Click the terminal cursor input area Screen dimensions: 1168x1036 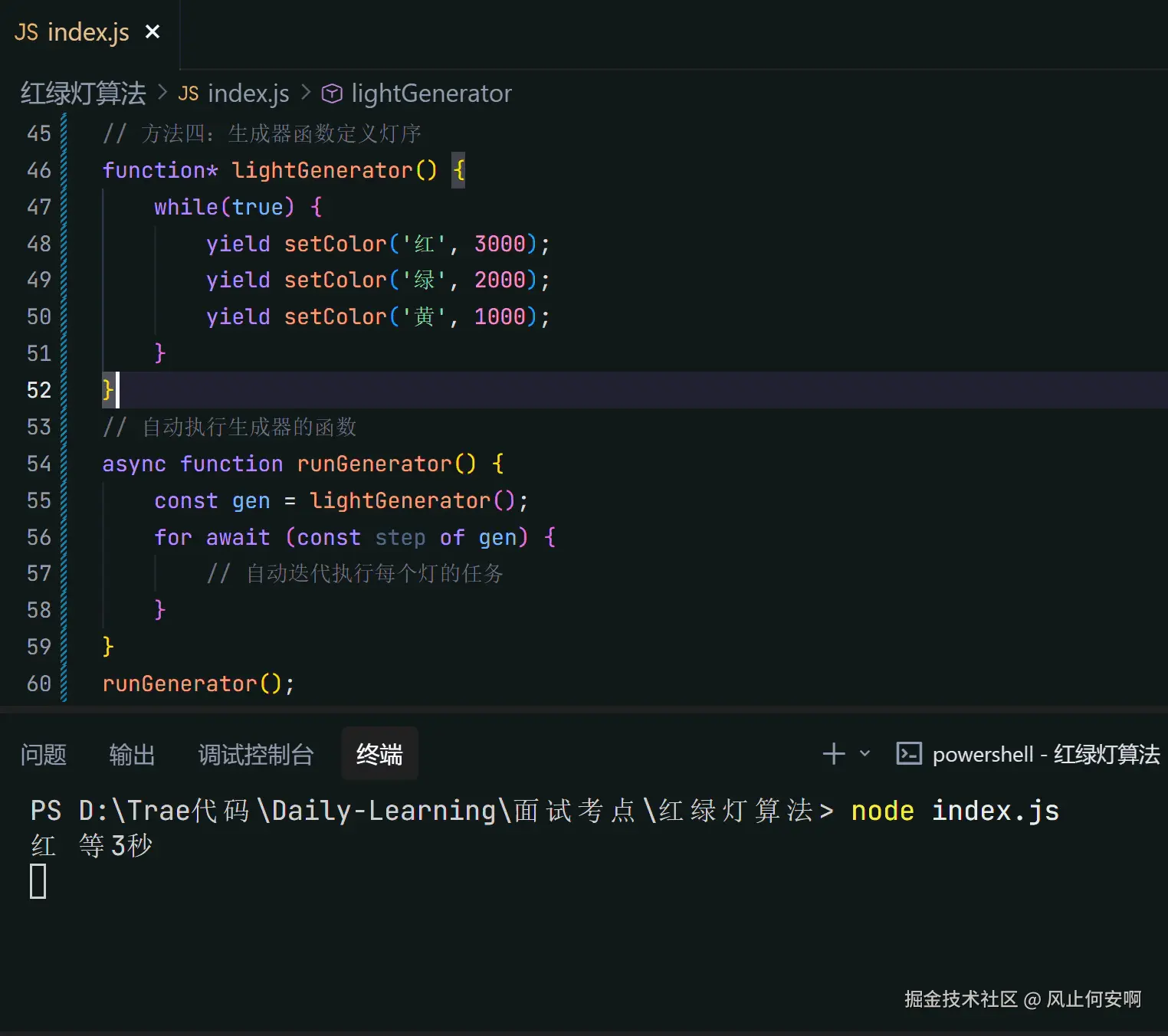(38, 881)
